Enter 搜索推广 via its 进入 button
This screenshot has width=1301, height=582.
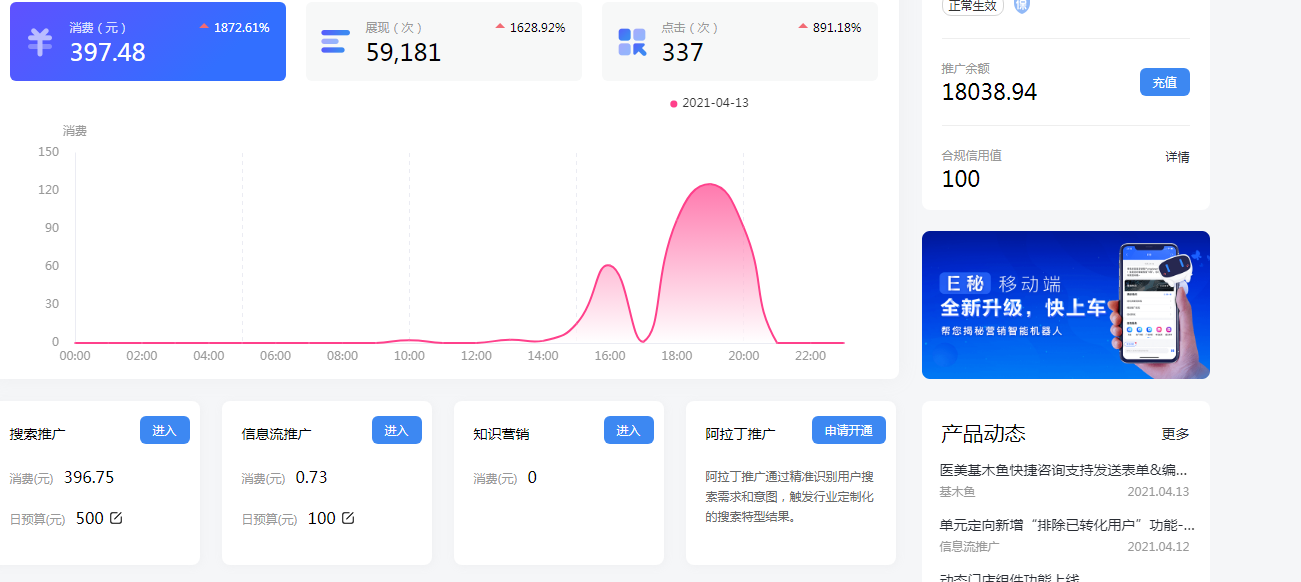tap(165, 430)
